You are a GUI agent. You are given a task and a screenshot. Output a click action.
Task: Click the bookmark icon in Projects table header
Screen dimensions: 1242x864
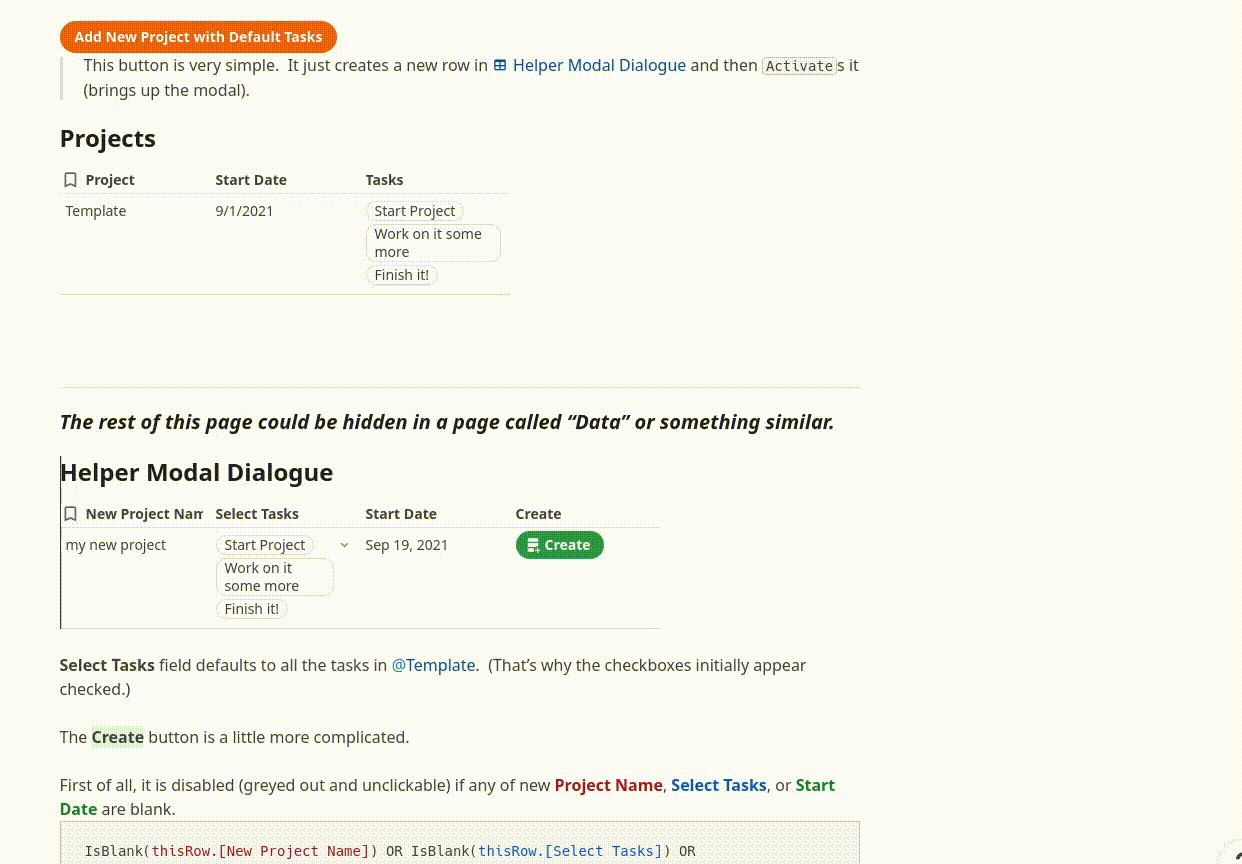point(70,180)
